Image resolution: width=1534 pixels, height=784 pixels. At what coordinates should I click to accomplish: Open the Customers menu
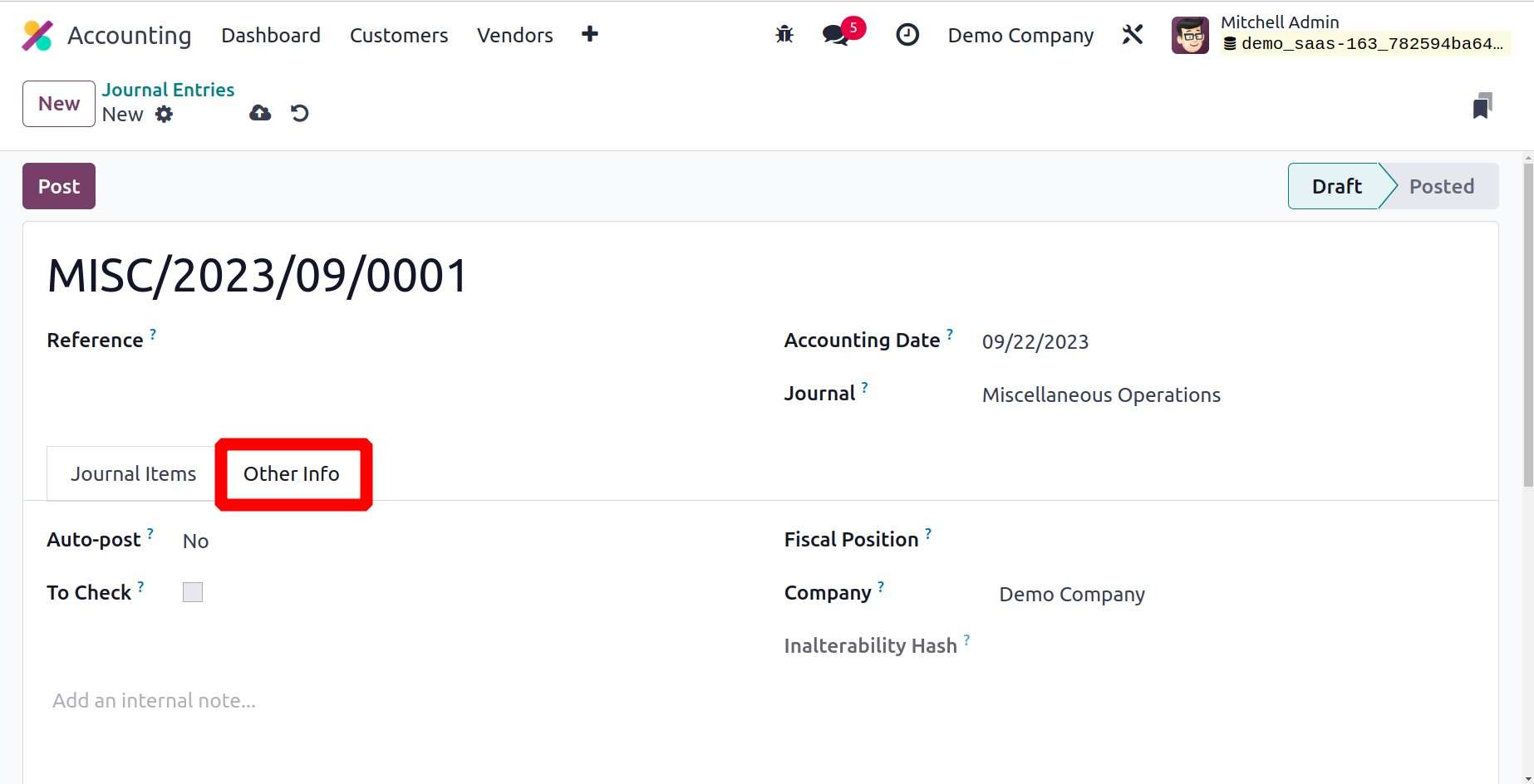398,35
